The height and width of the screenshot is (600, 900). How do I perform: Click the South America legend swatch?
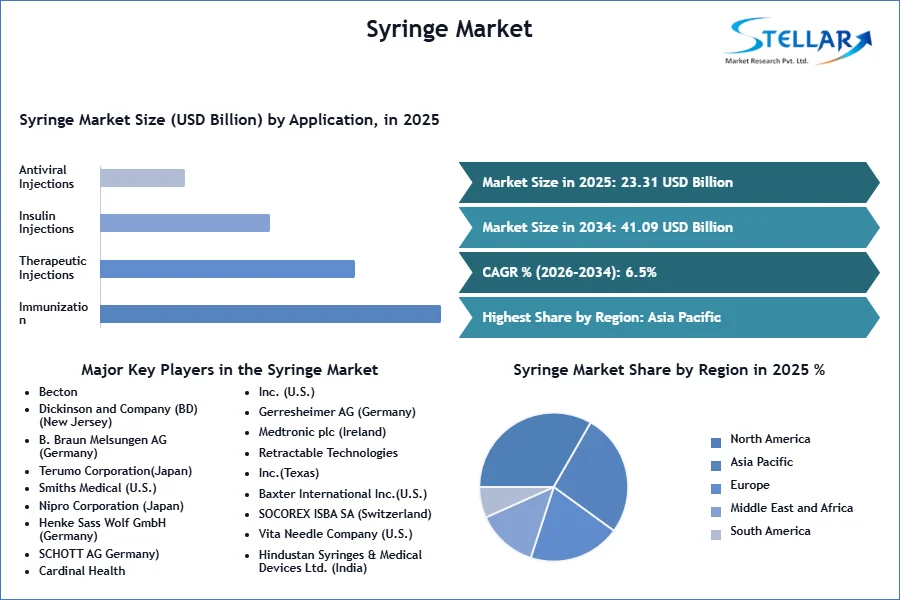coord(716,535)
